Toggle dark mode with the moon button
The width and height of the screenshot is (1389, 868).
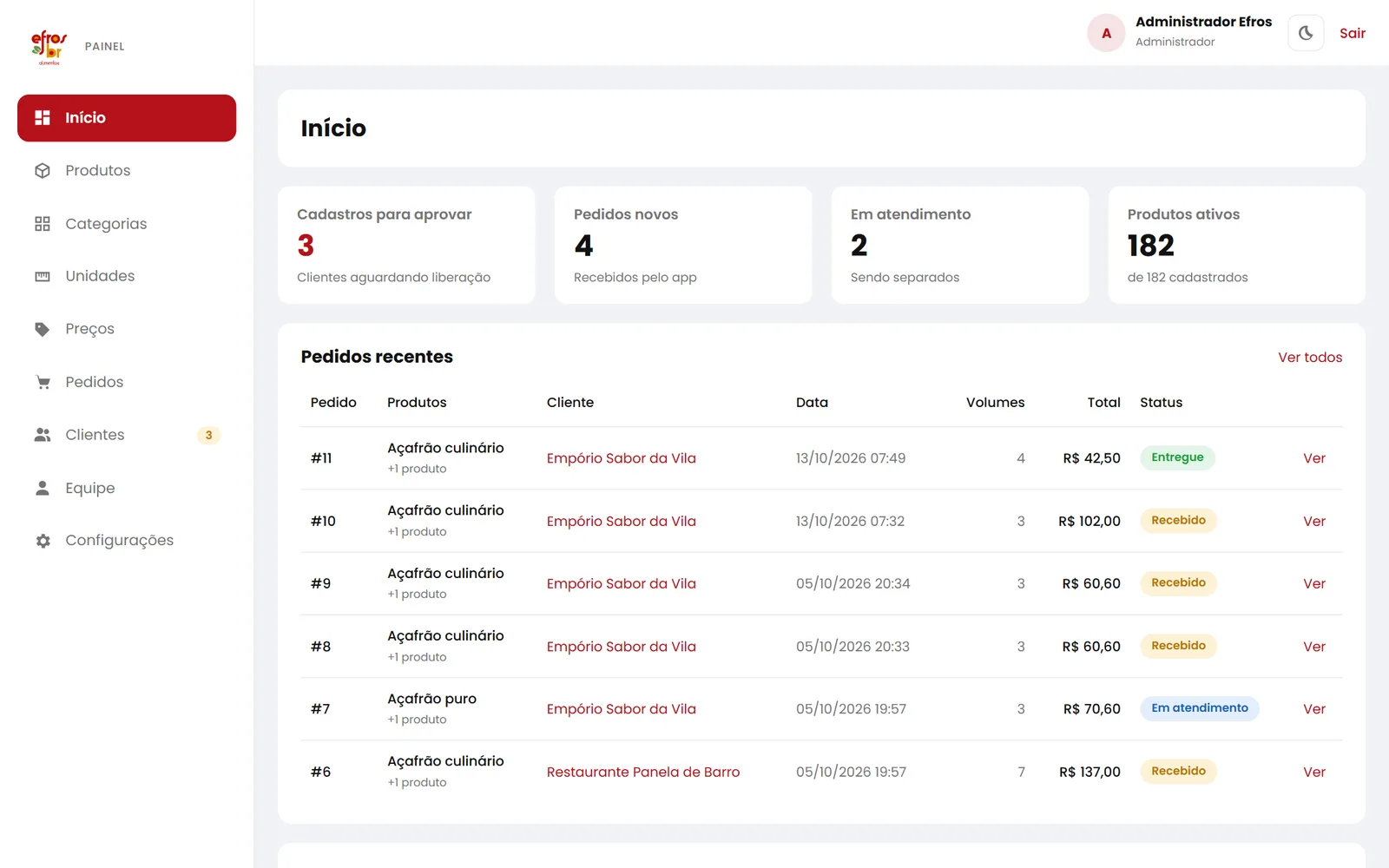pyautogui.click(x=1306, y=33)
